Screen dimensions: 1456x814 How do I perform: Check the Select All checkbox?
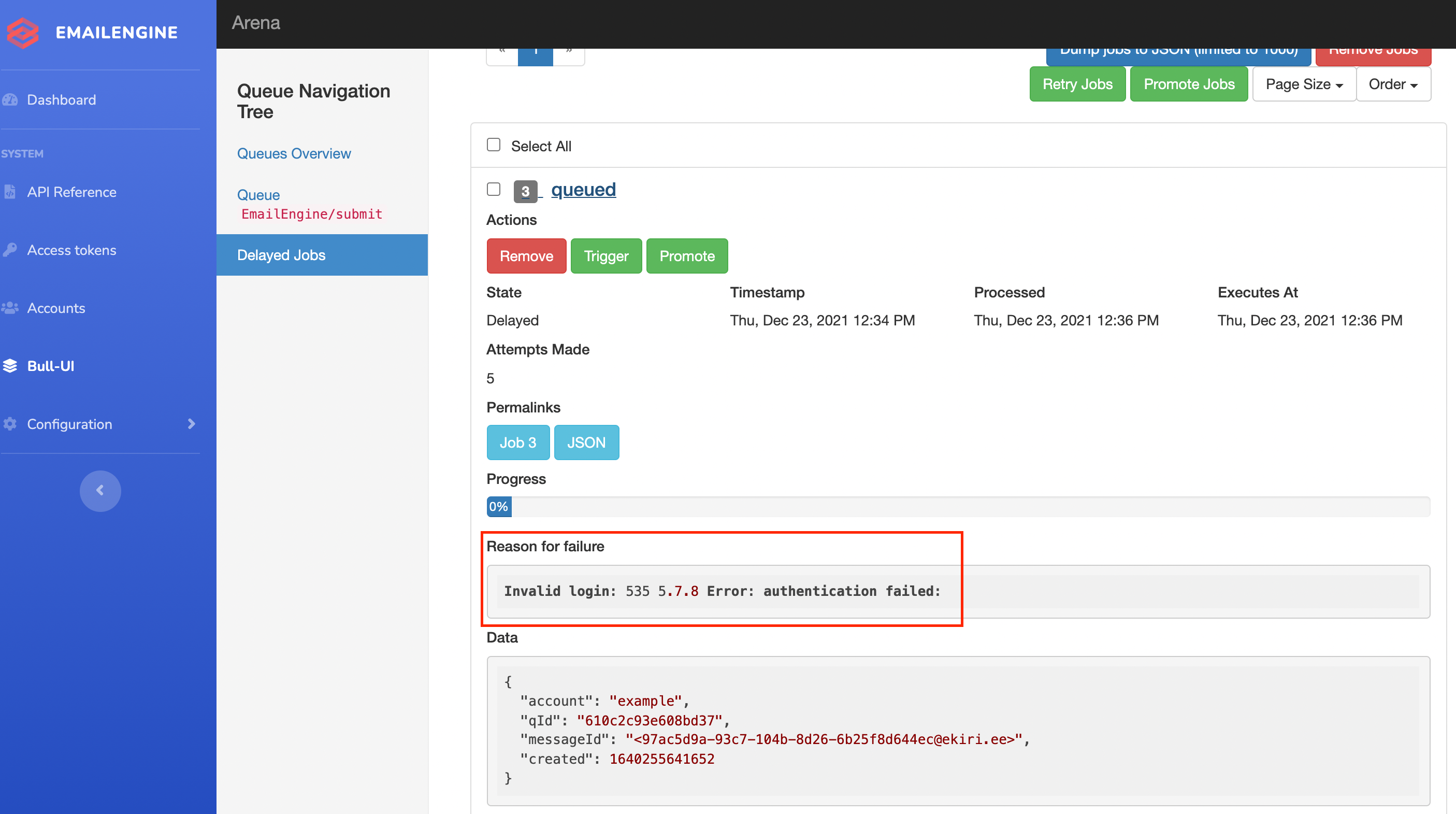pyautogui.click(x=494, y=145)
